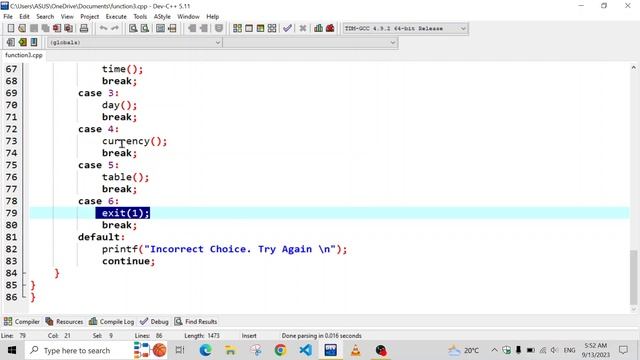Screen dimensions: 640x360
Task: Open VLC media player from taskbar
Action: (x=356, y=350)
